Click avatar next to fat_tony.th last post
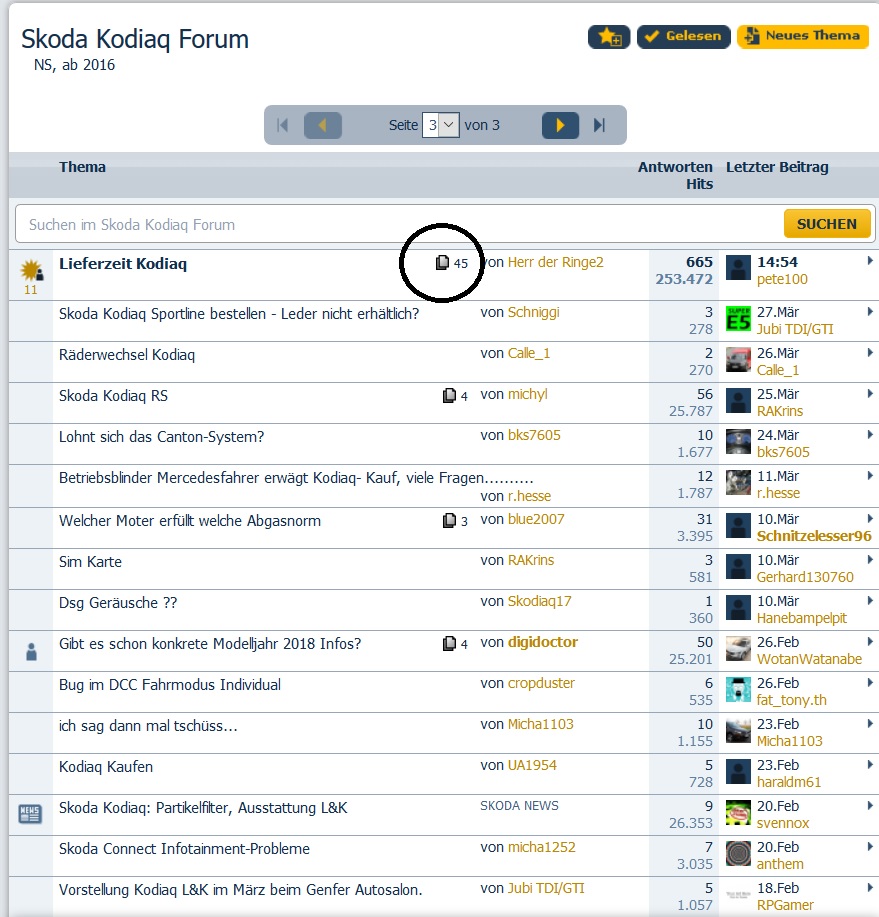This screenshot has height=917, width=879. point(738,690)
